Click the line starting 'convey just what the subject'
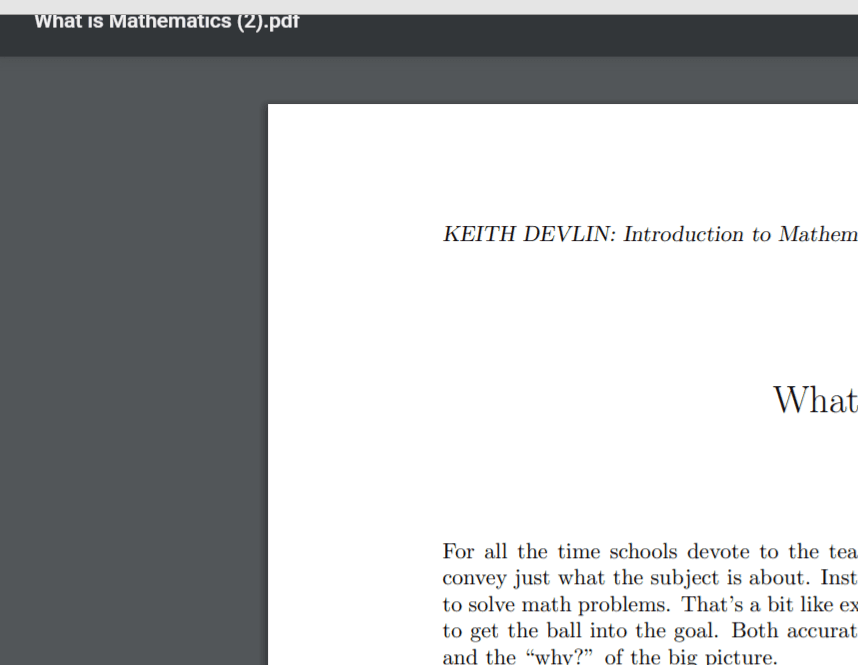Screen dimensions: 858x665 (650, 578)
